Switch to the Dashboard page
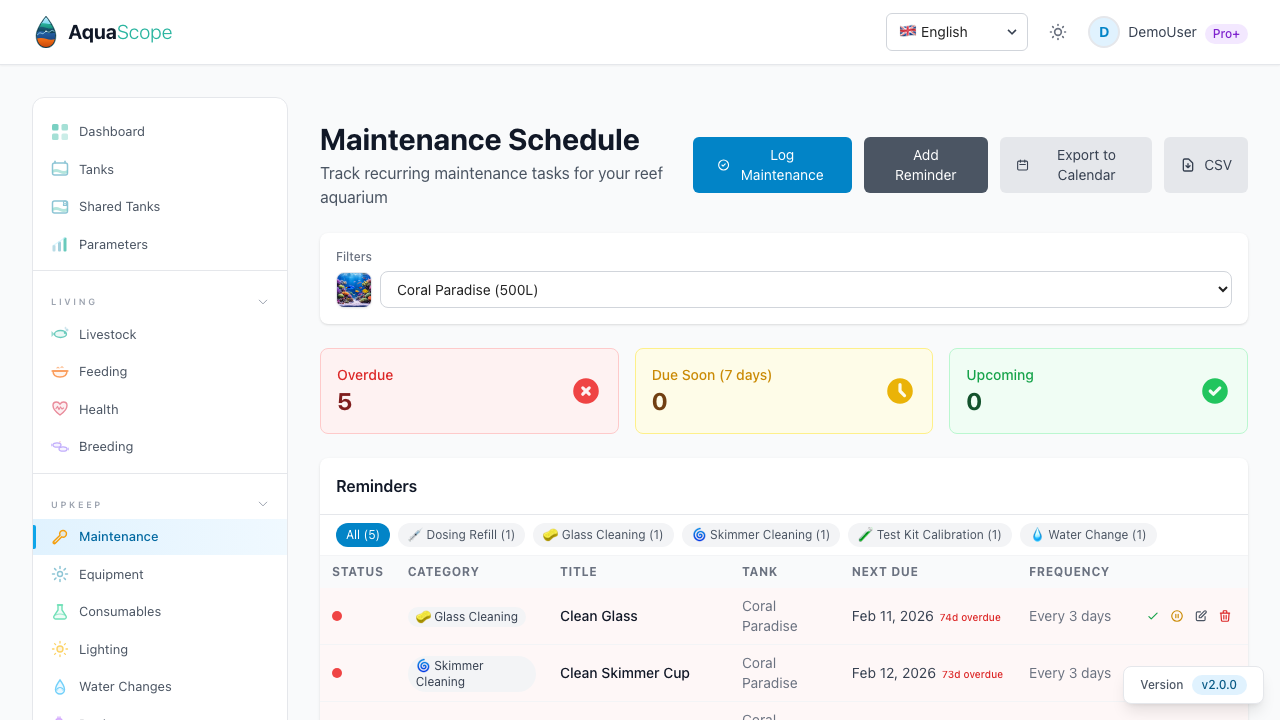This screenshot has width=1280, height=720. (x=111, y=131)
